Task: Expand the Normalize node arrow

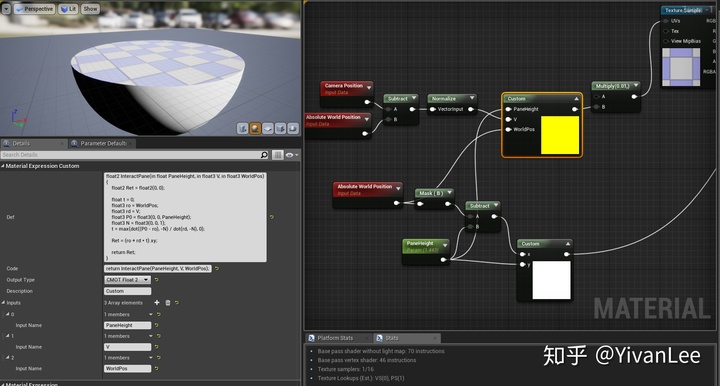Action: coord(472,98)
